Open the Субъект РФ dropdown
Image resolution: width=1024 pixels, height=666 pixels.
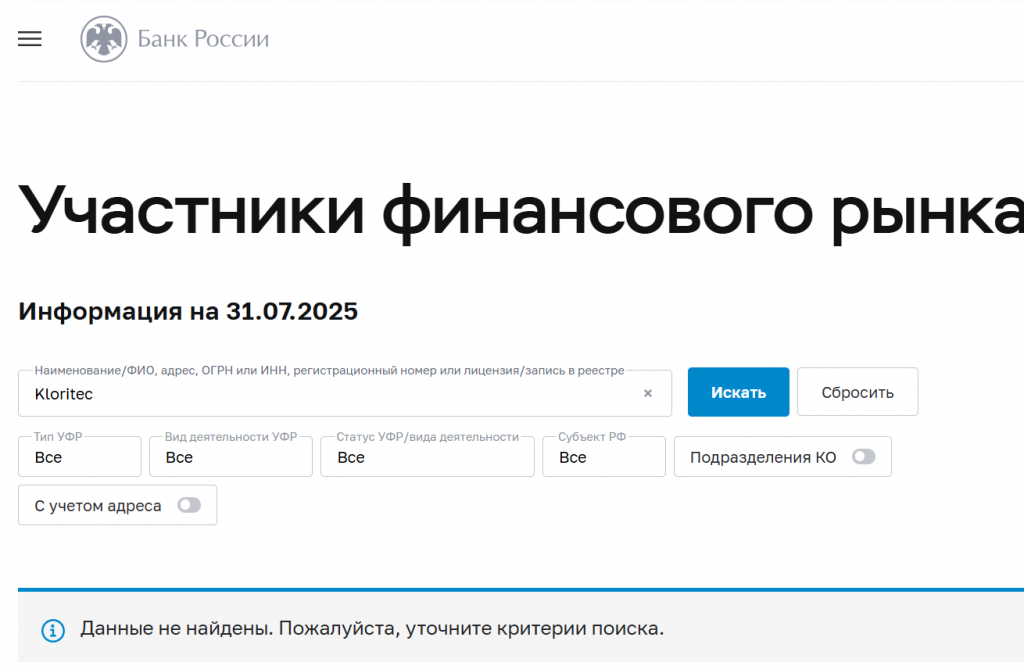(604, 456)
